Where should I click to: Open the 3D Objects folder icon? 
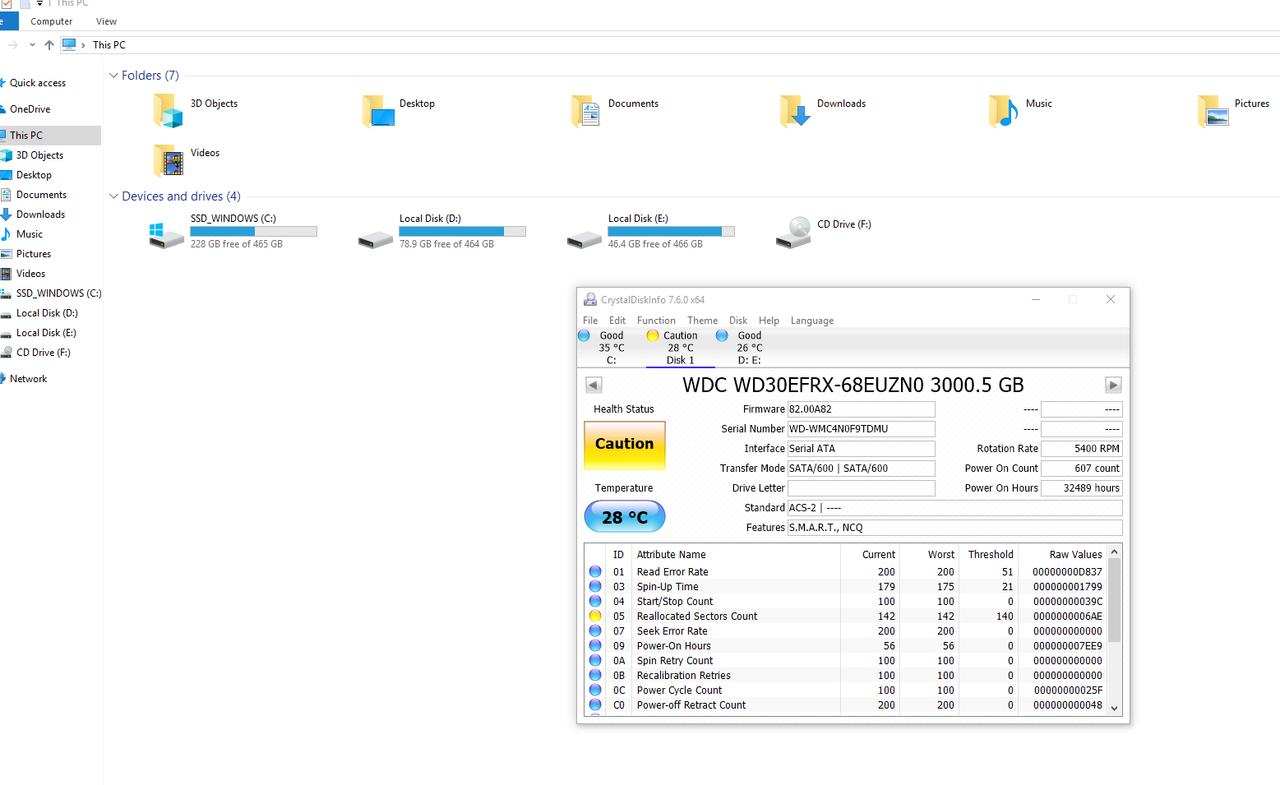point(168,110)
